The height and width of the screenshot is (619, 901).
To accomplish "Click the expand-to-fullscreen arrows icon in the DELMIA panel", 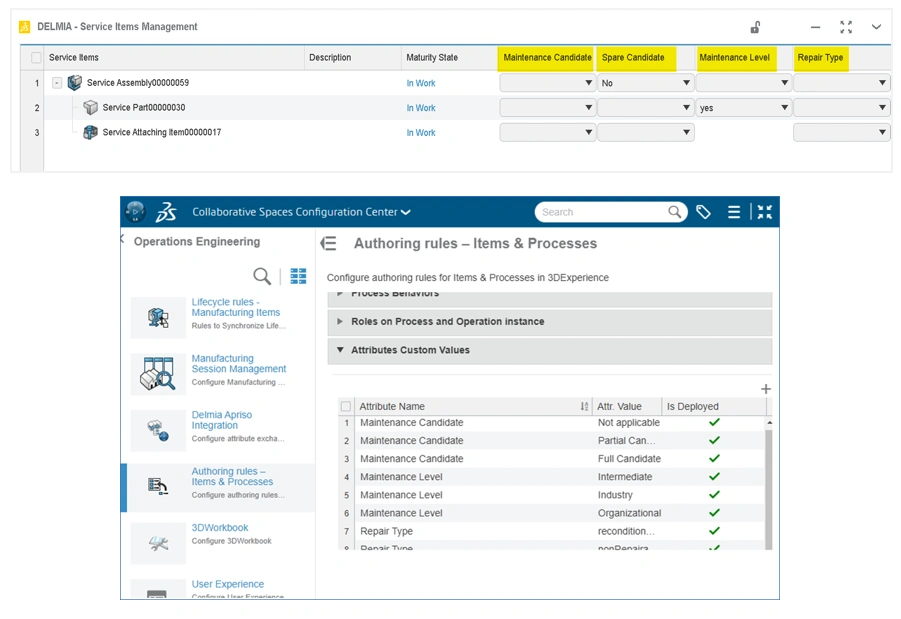I will coord(846,27).
